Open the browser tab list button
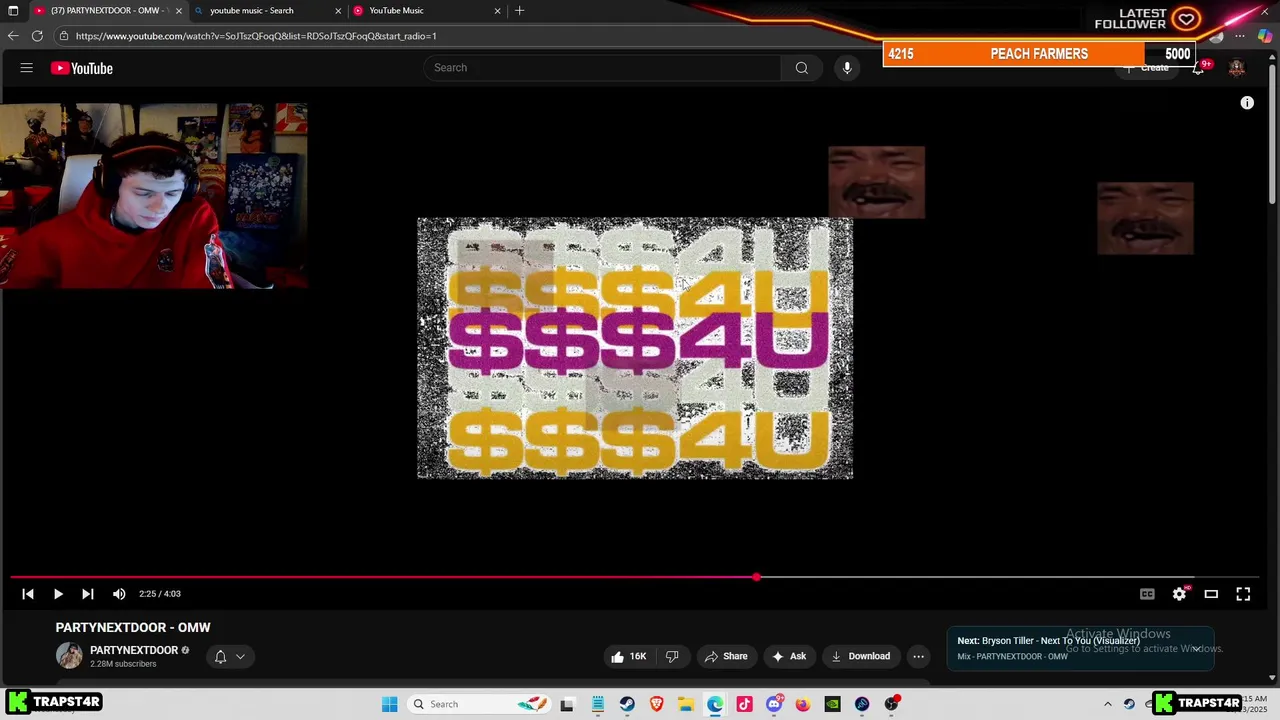 coord(13,10)
